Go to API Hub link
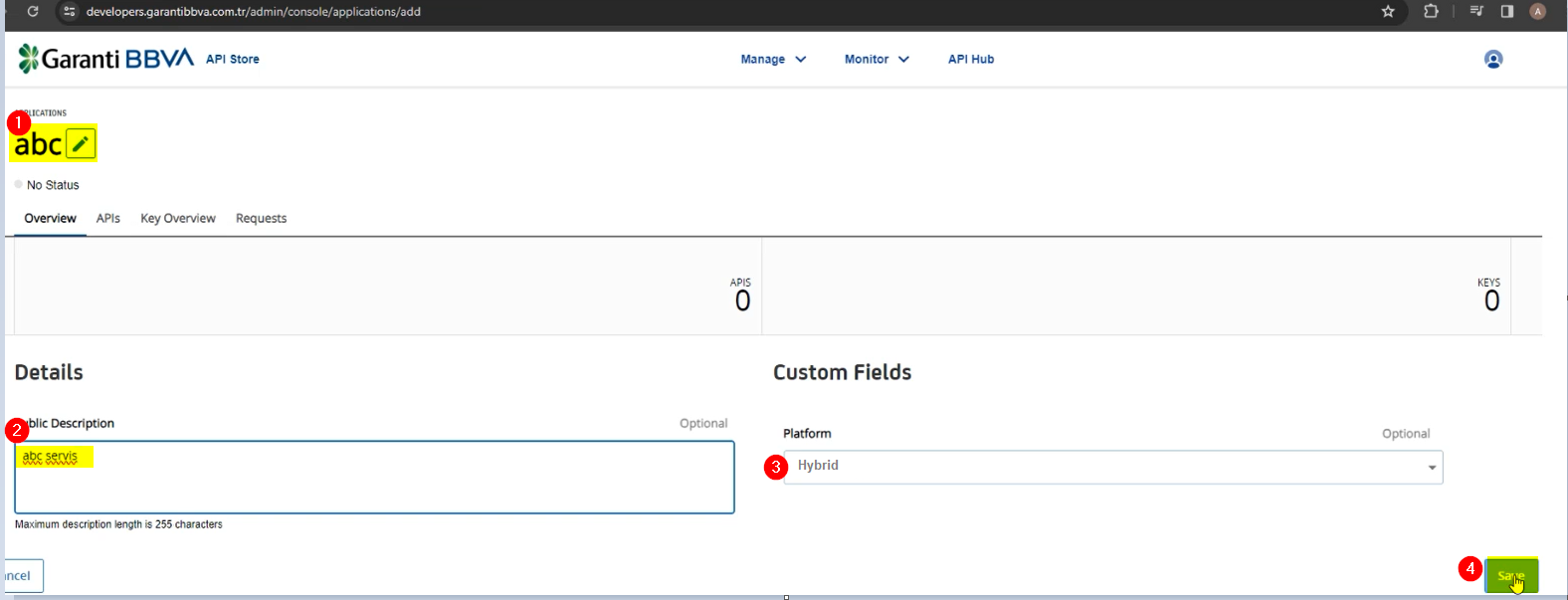This screenshot has height=600, width=1568. click(970, 60)
